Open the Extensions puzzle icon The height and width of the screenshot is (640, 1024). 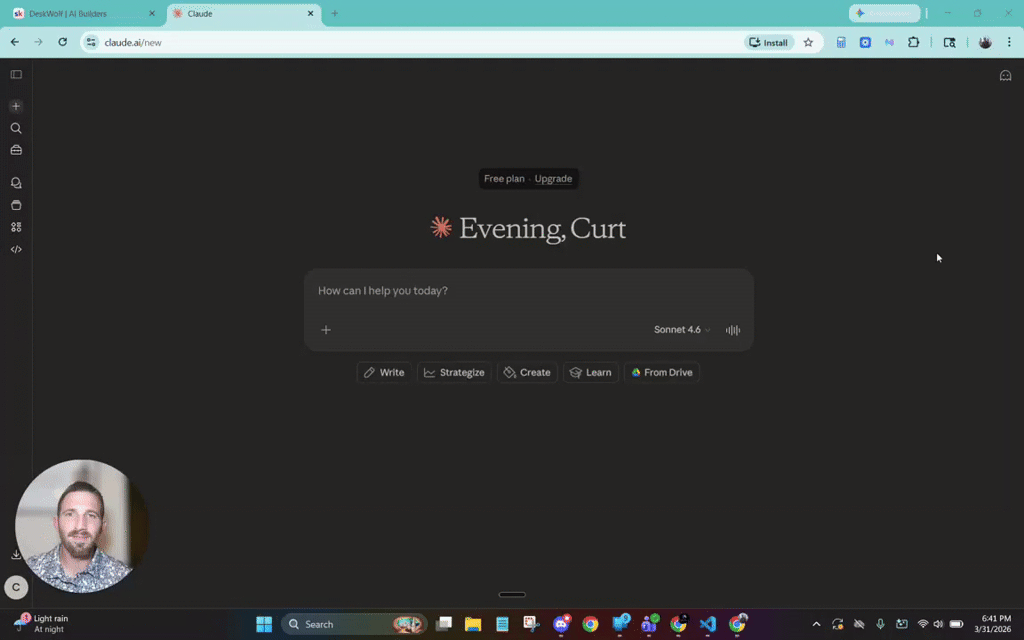(x=914, y=42)
